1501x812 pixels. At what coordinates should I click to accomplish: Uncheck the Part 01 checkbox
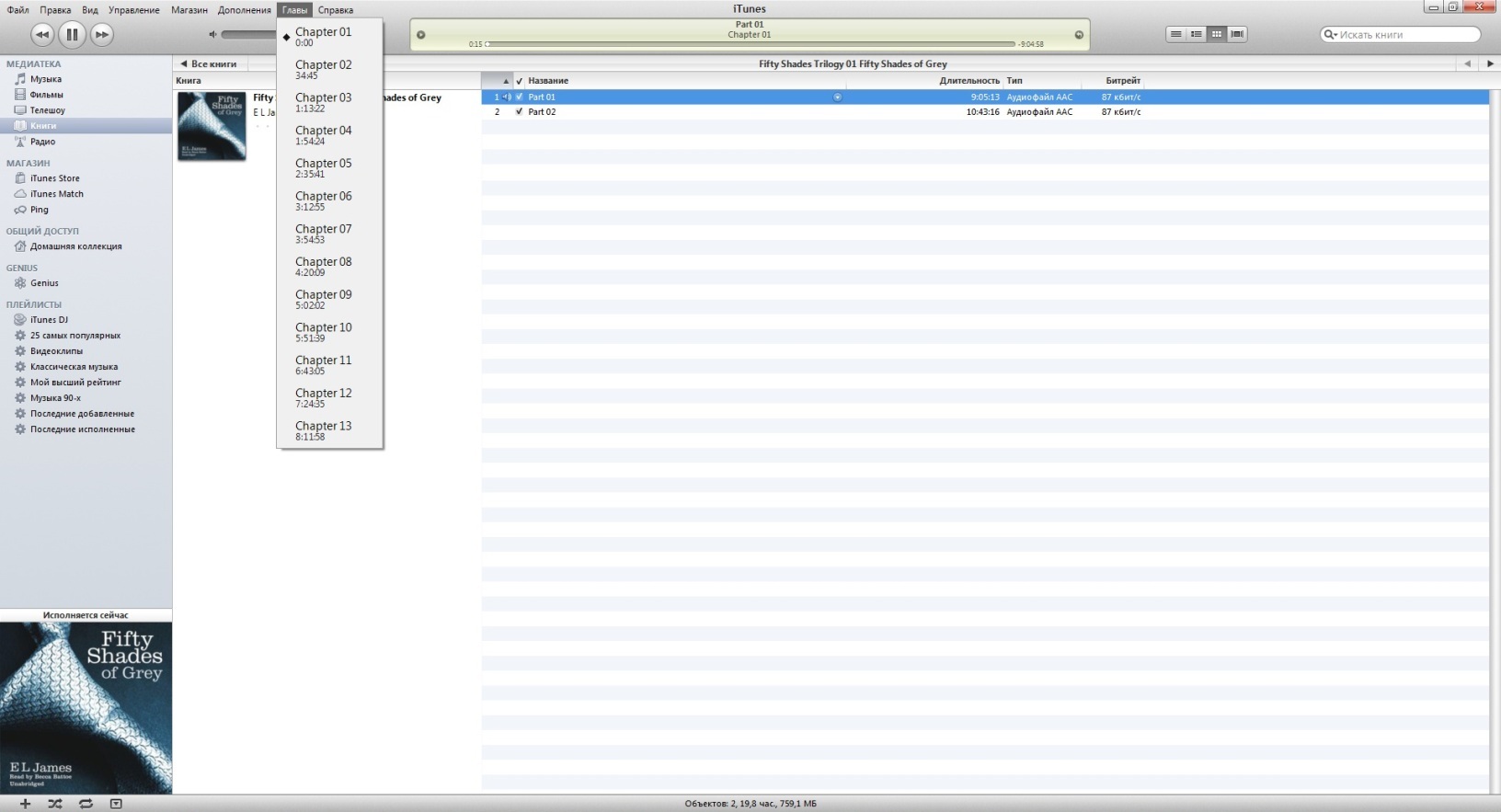[x=519, y=97]
